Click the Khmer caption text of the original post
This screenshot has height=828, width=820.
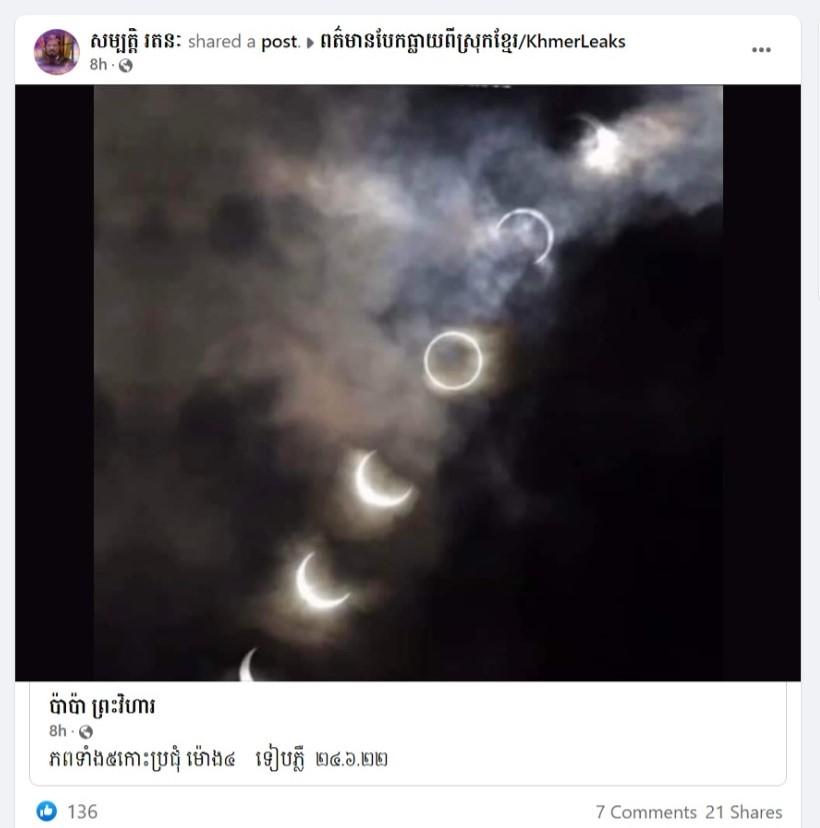pyautogui.click(x=218, y=760)
